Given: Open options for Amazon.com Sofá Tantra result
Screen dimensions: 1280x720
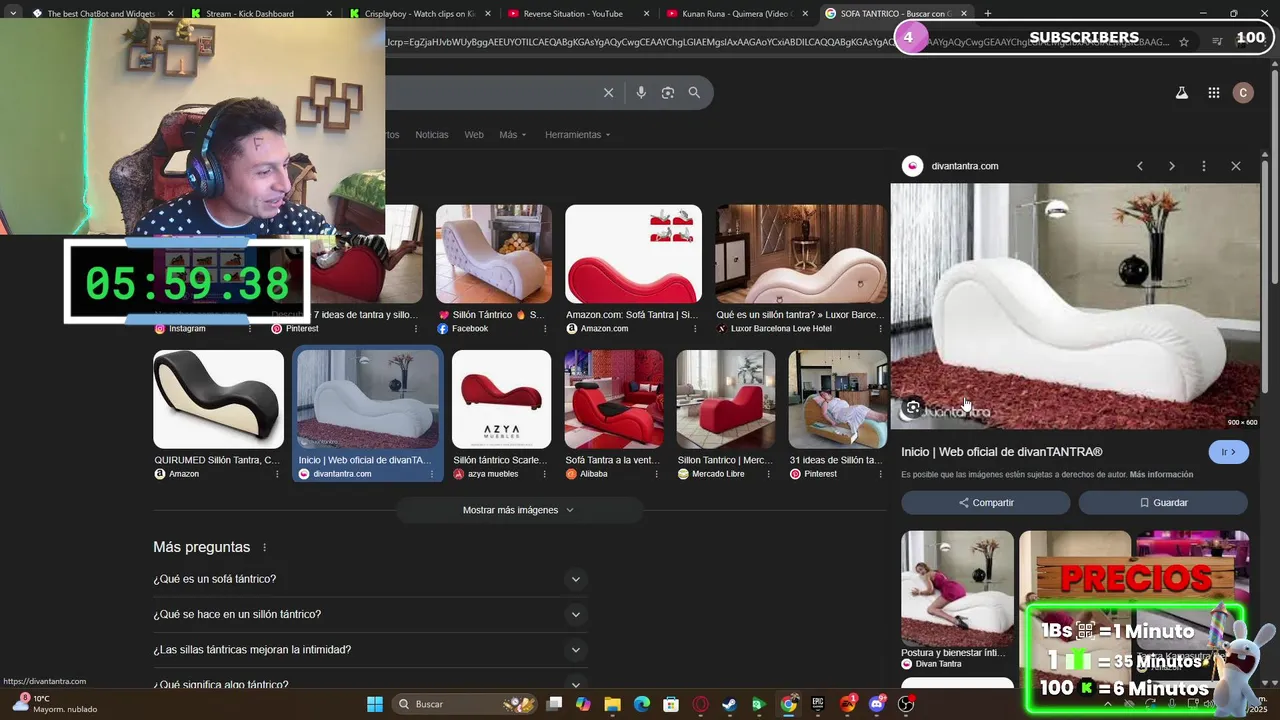Looking at the screenshot, I should tap(695, 329).
